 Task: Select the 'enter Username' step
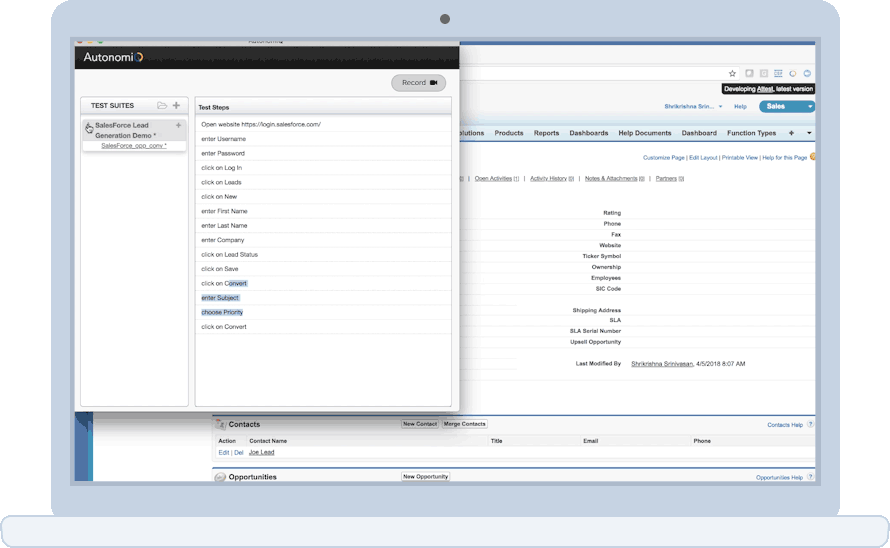[323, 139]
